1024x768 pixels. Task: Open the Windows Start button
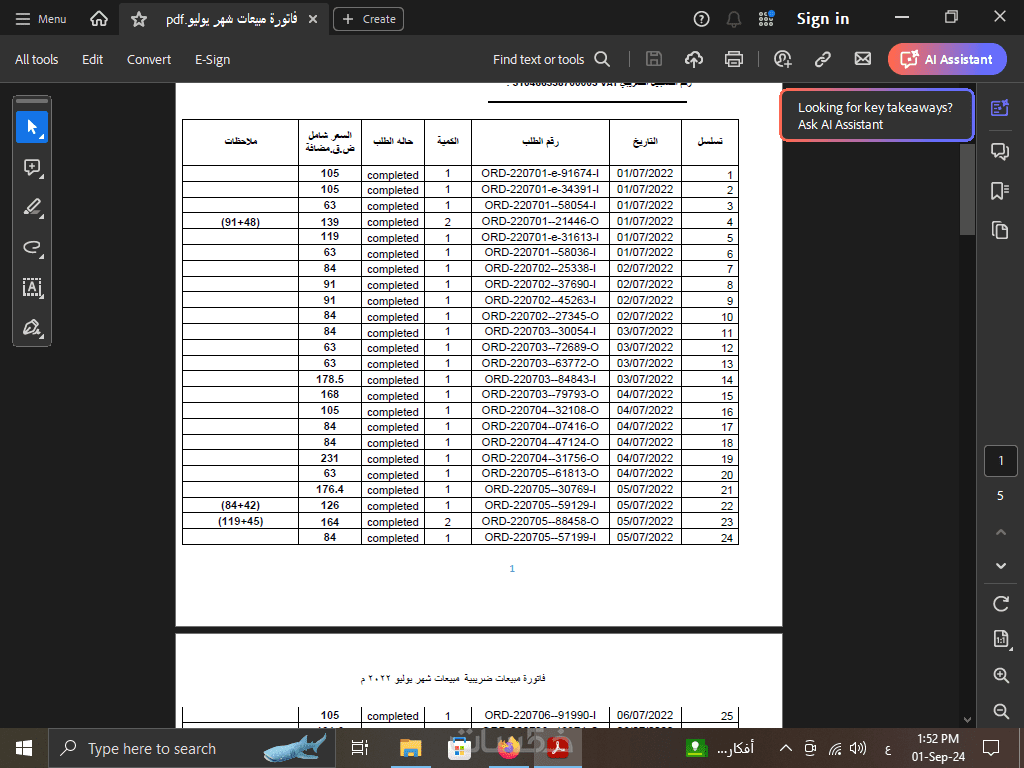(x=24, y=748)
